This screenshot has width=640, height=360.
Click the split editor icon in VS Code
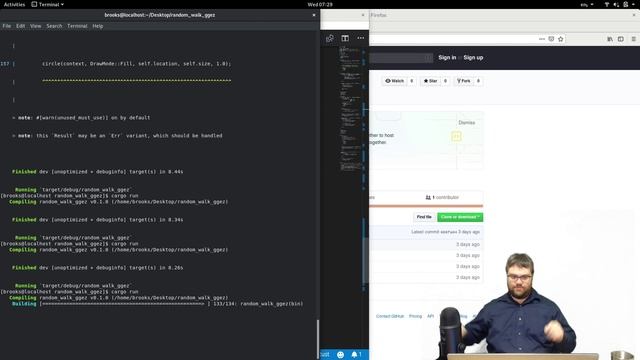(345, 38)
